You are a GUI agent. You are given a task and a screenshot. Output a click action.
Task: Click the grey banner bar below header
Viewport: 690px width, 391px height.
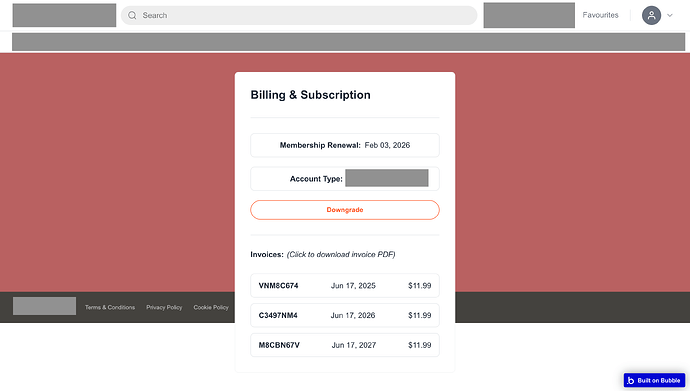pos(349,42)
